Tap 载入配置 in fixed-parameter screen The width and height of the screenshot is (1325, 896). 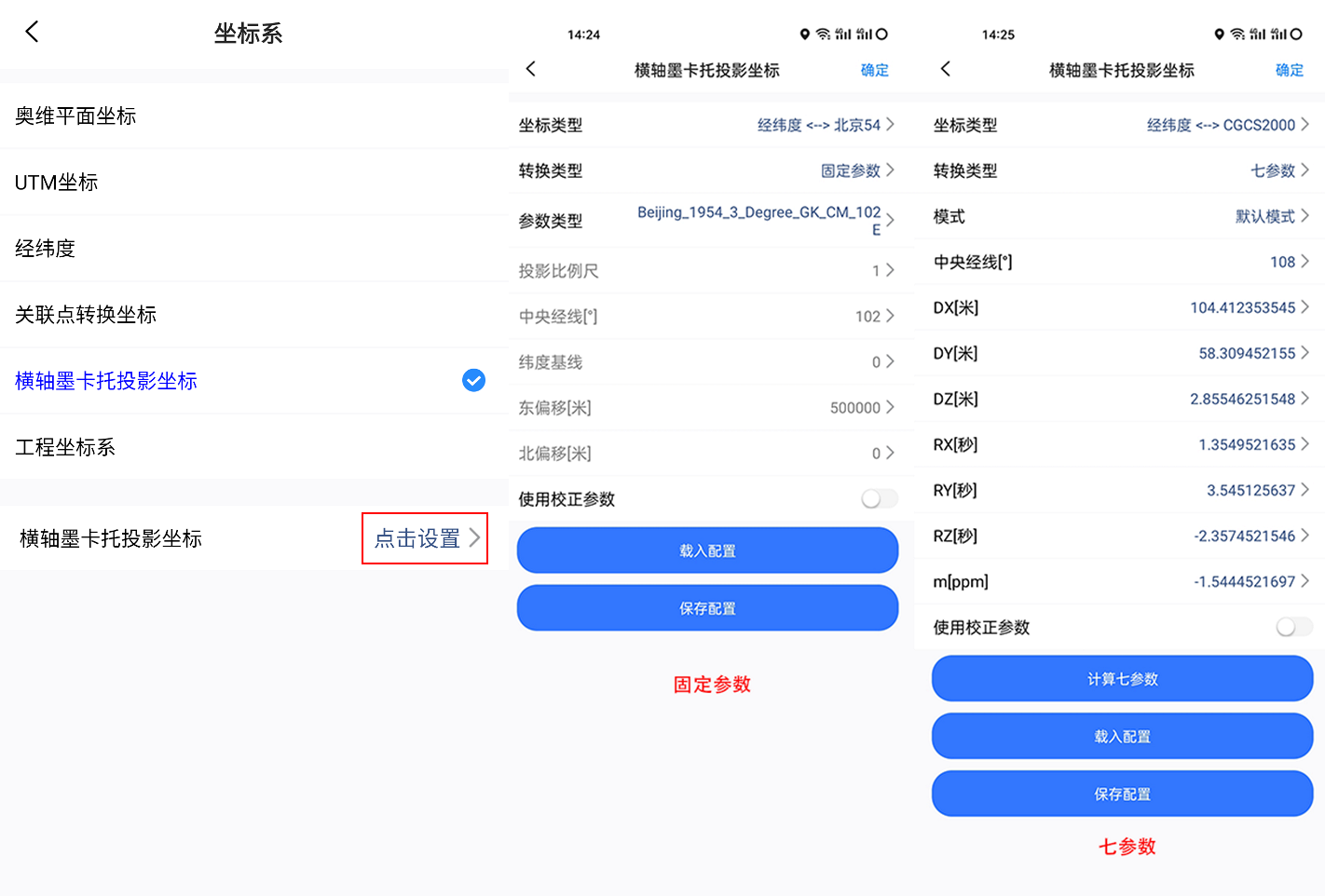tap(708, 550)
